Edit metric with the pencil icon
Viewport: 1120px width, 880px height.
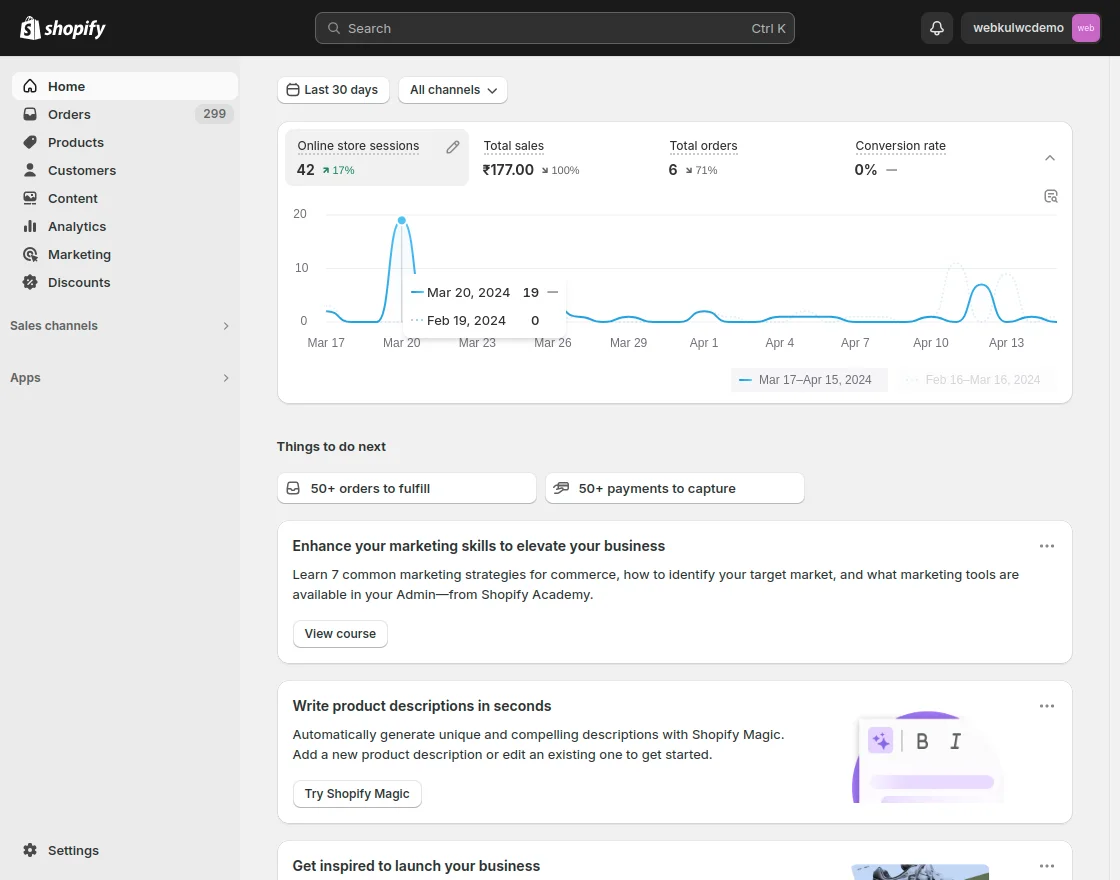(x=452, y=147)
